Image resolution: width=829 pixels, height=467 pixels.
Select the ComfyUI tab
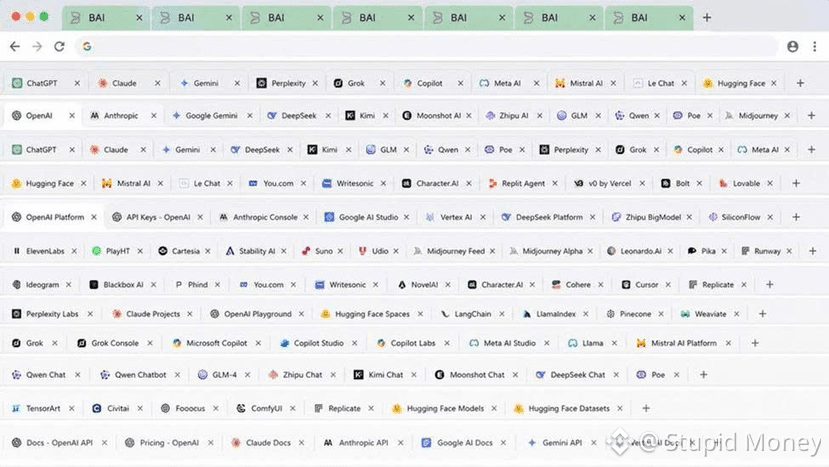coord(265,408)
